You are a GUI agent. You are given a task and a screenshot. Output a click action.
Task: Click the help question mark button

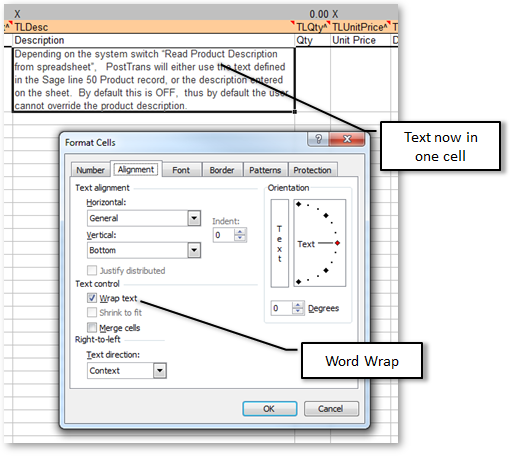[318, 139]
